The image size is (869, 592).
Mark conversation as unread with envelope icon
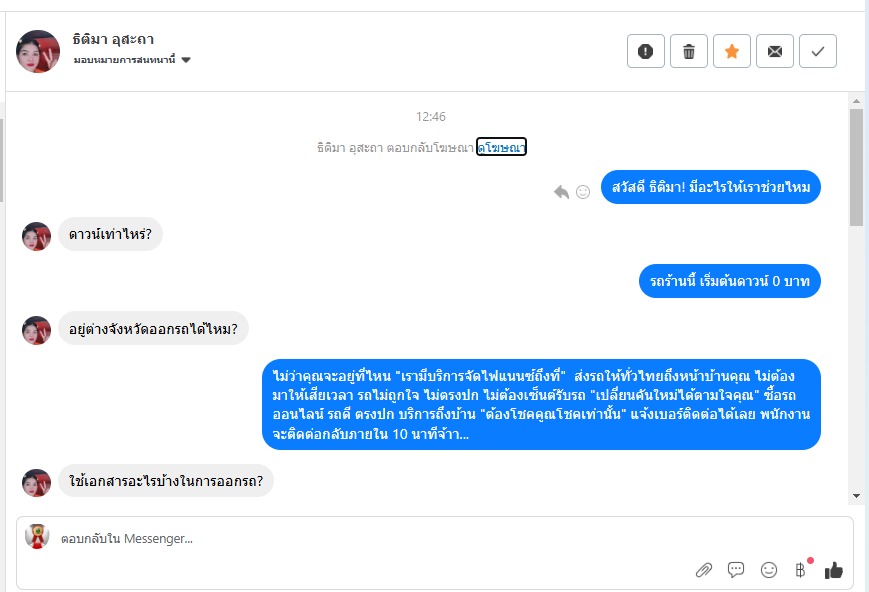point(774,52)
